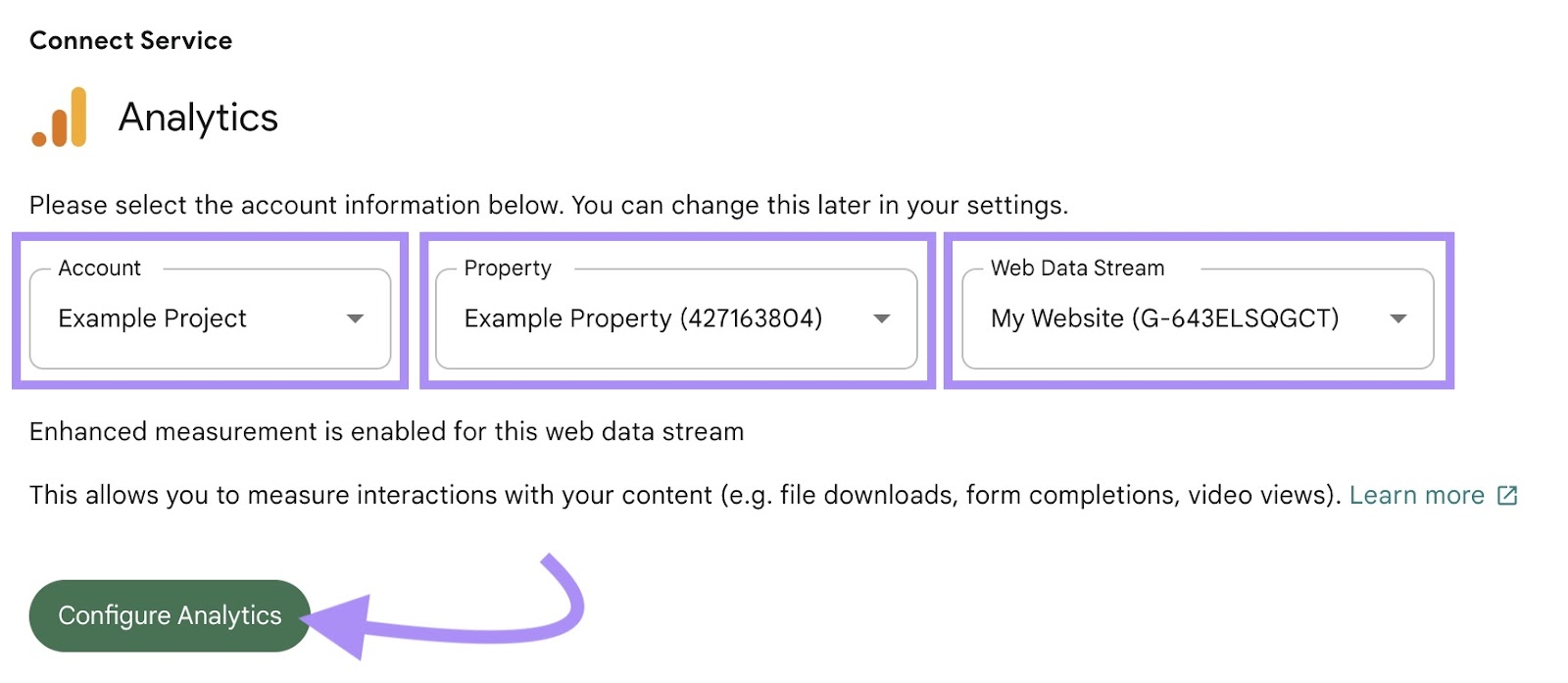Click the enhanced measurement status text
Screen dimensions: 1568x683
387,430
